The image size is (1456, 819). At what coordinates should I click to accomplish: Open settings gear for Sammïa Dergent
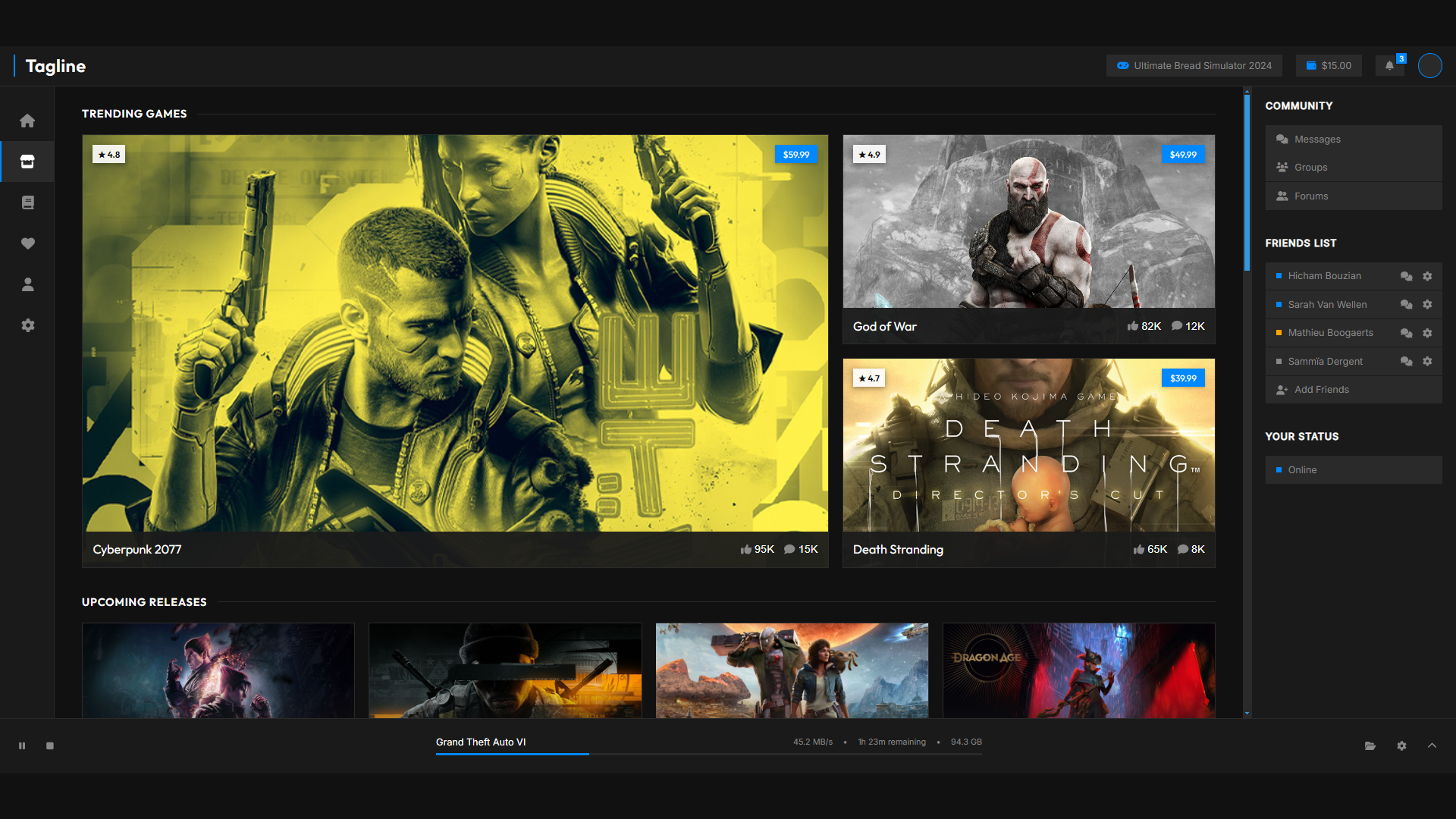[1427, 361]
